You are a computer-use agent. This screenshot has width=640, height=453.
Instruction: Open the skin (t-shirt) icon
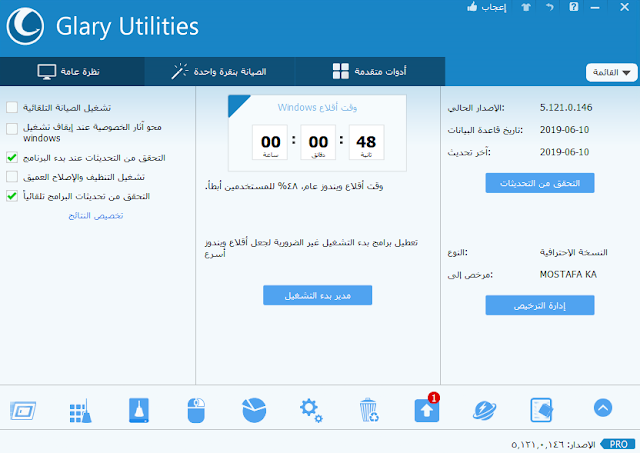[x=526, y=7]
